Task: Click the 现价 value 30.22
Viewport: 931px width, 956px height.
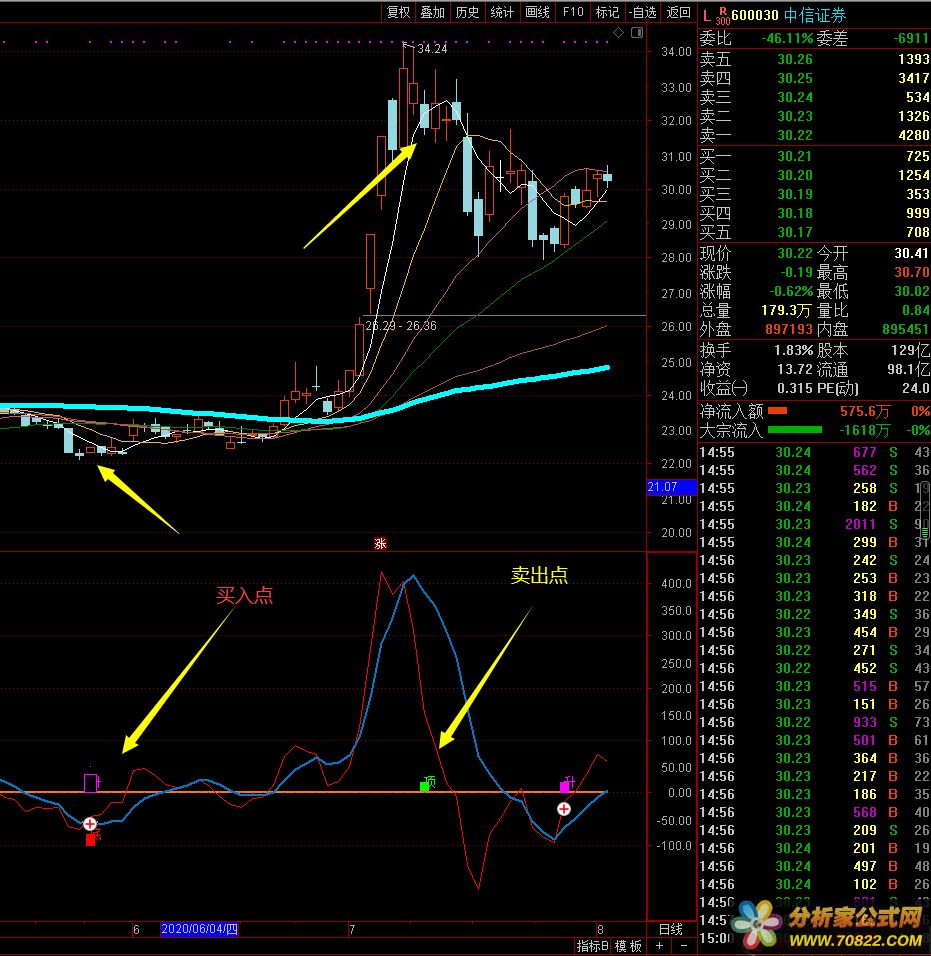Action: 795,253
